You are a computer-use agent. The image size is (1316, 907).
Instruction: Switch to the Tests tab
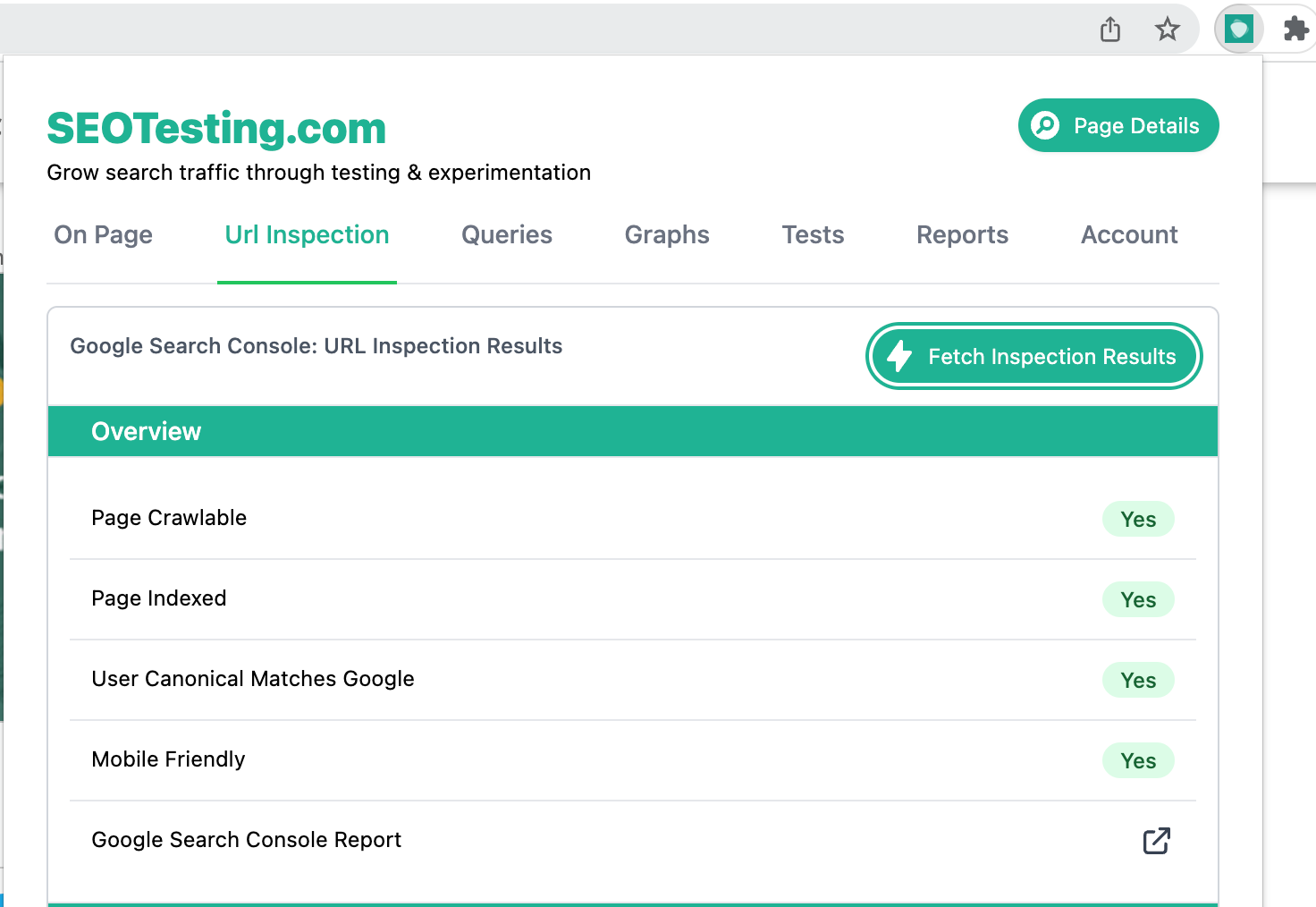click(814, 235)
